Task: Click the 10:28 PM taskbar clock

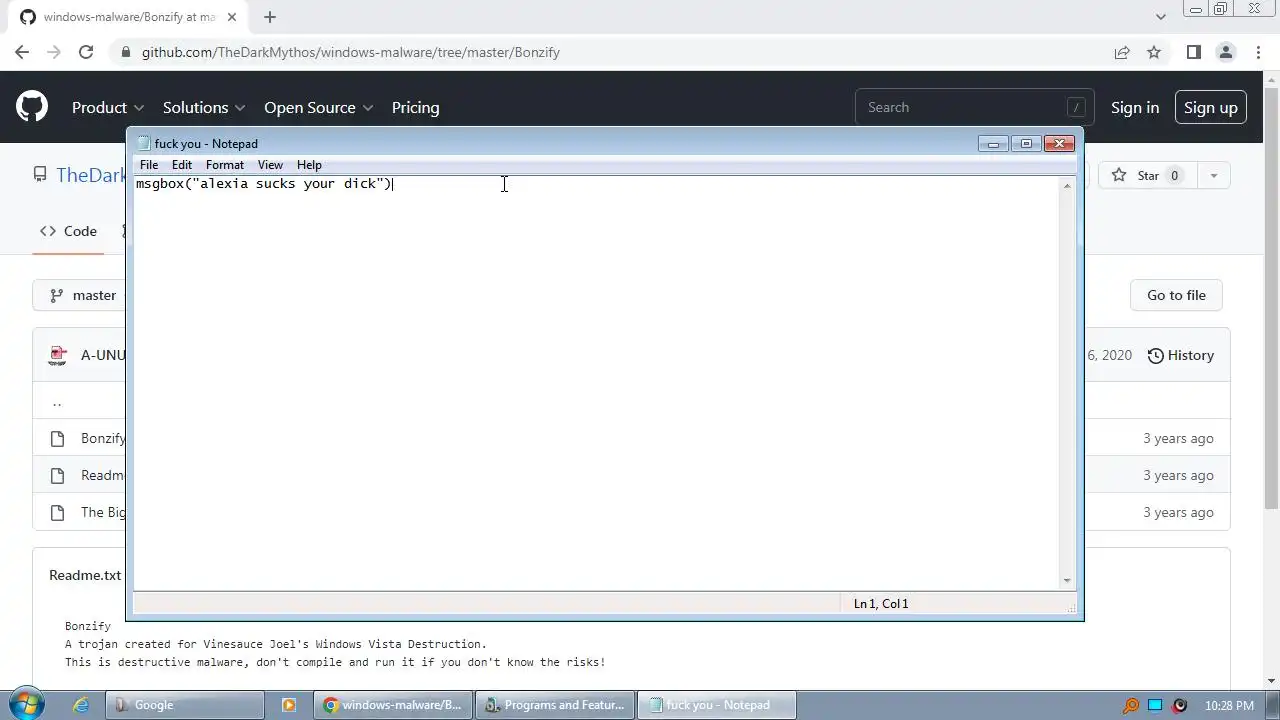Action: click(x=1230, y=705)
